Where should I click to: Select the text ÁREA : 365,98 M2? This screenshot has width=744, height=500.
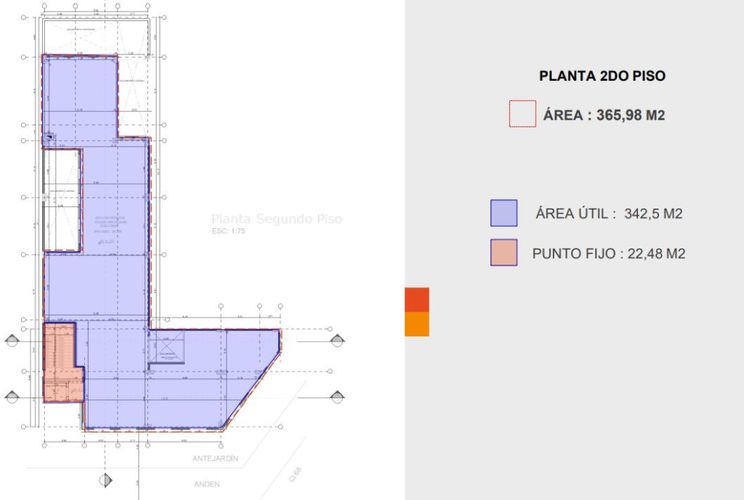[x=604, y=115]
